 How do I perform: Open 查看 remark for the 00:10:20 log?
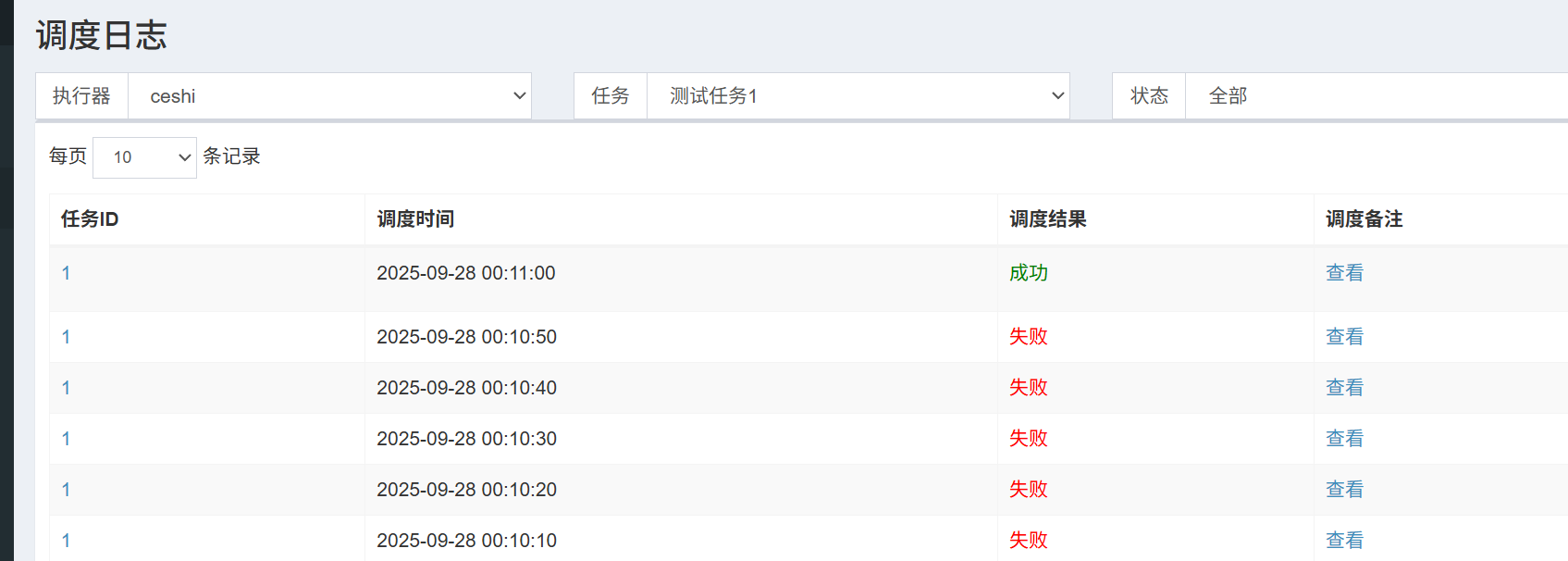1344,490
